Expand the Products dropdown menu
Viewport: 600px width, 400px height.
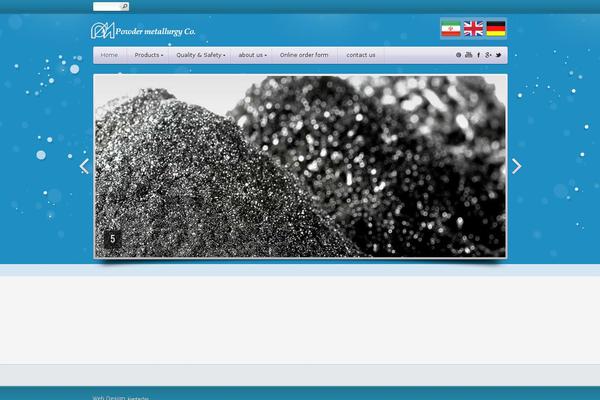pos(149,55)
